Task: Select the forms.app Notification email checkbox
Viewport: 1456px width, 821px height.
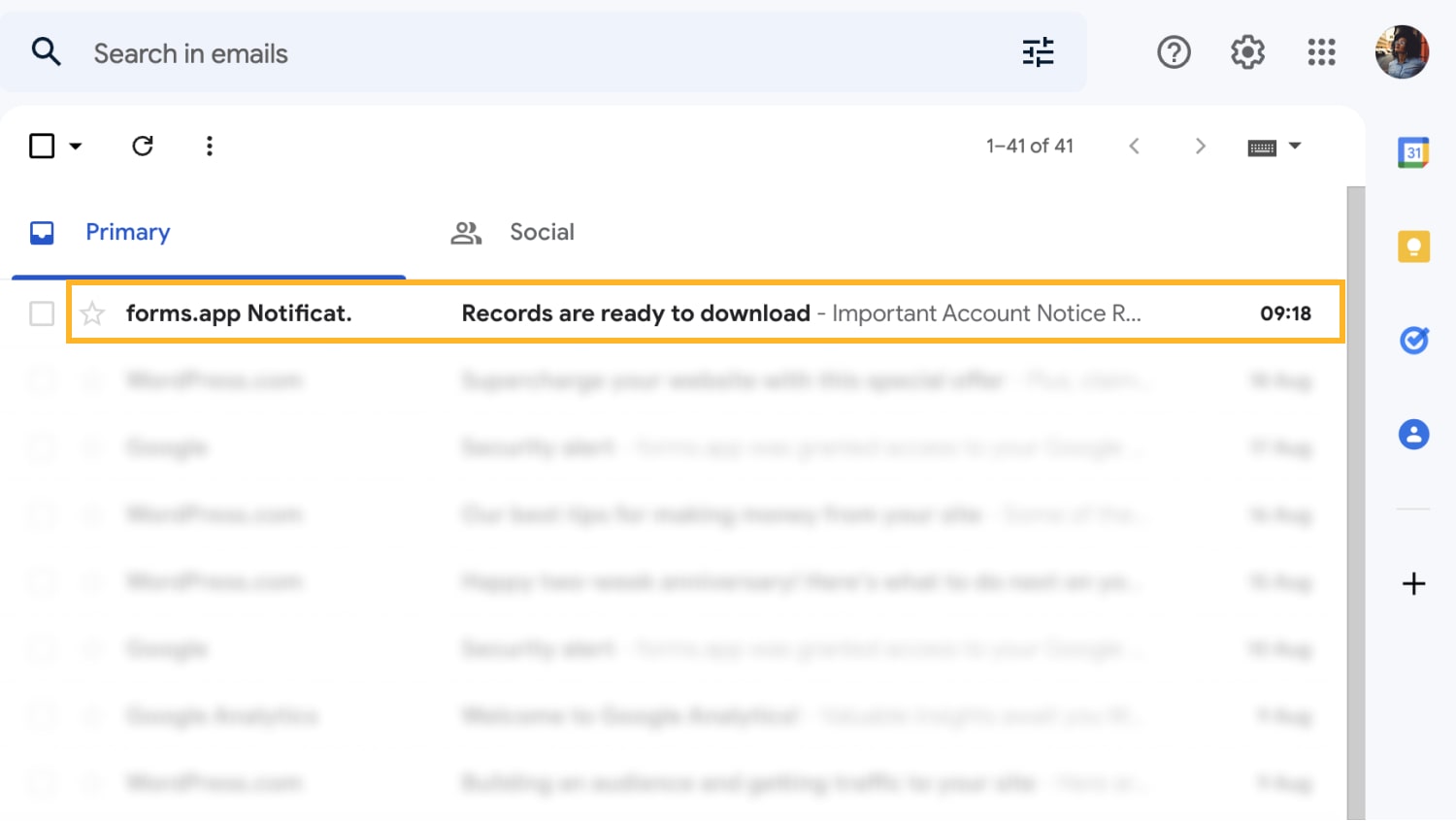Action: tap(42, 312)
